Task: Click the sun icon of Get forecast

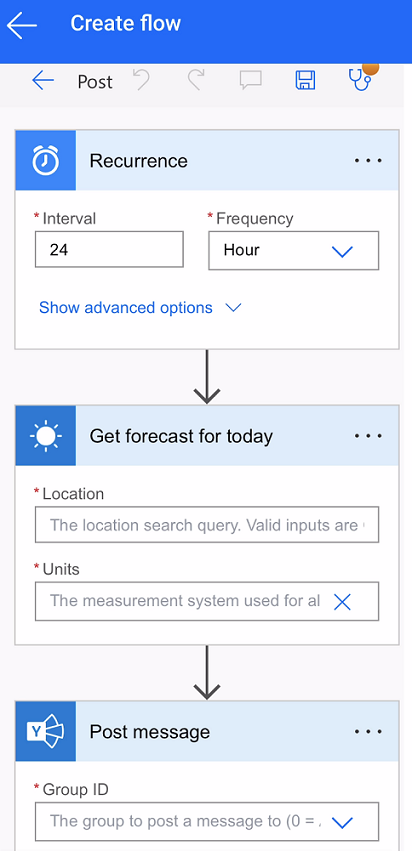Action: coord(46,436)
